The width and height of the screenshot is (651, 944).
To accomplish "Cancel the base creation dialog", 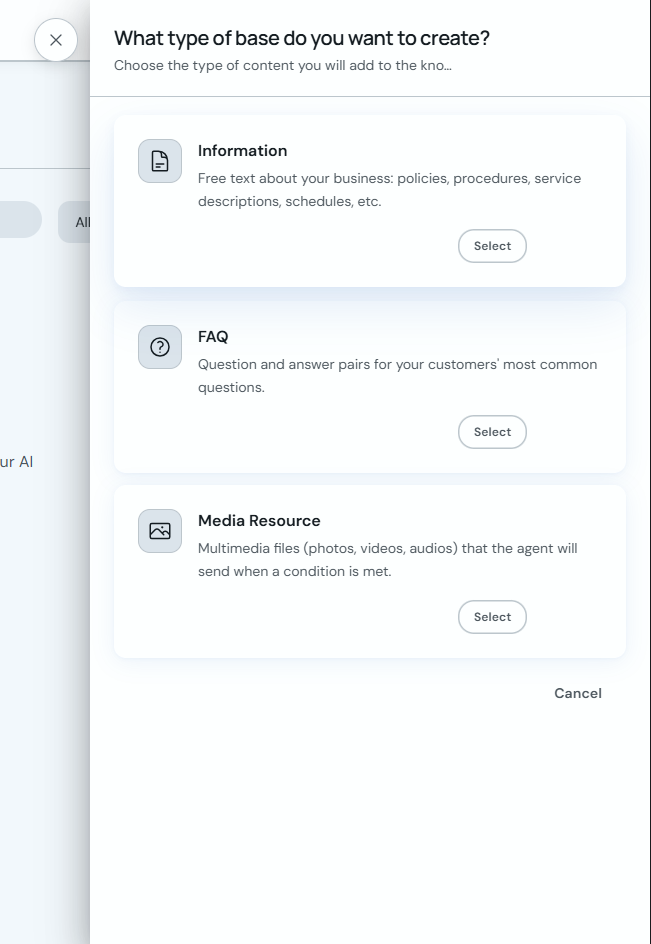I will coord(578,693).
